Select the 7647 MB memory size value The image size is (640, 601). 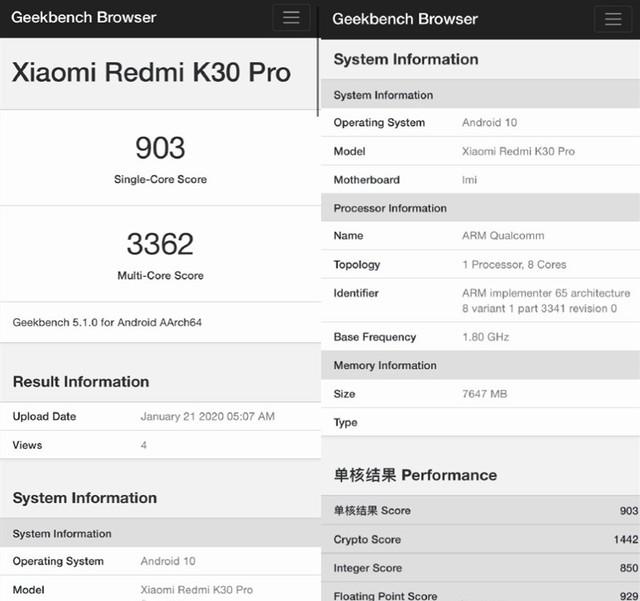484,394
